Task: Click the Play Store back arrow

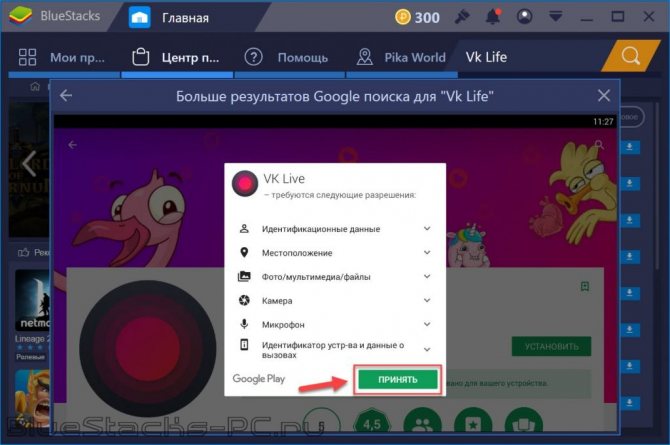Action: click(73, 145)
